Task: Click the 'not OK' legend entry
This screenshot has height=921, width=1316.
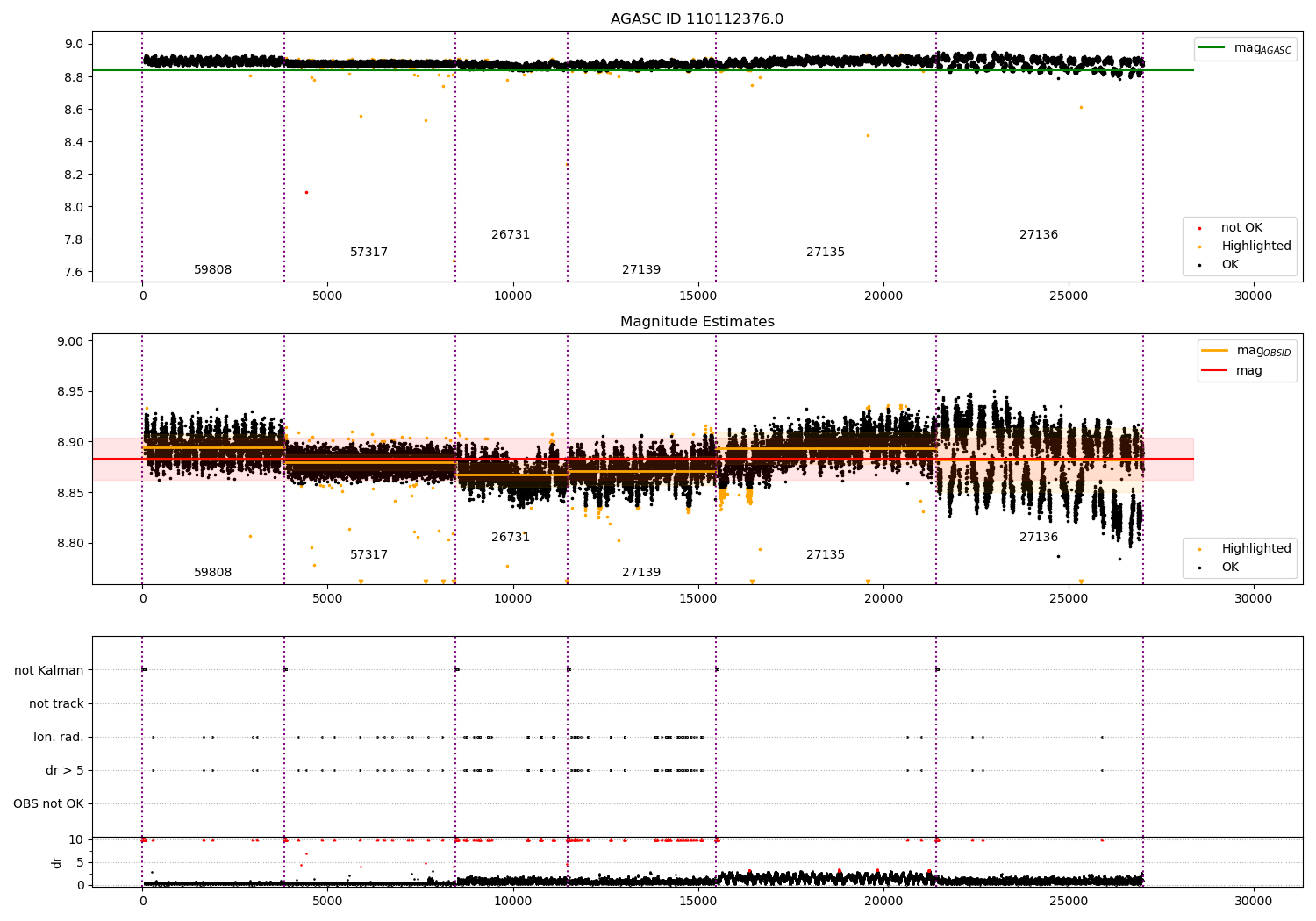Action: (x=1241, y=228)
